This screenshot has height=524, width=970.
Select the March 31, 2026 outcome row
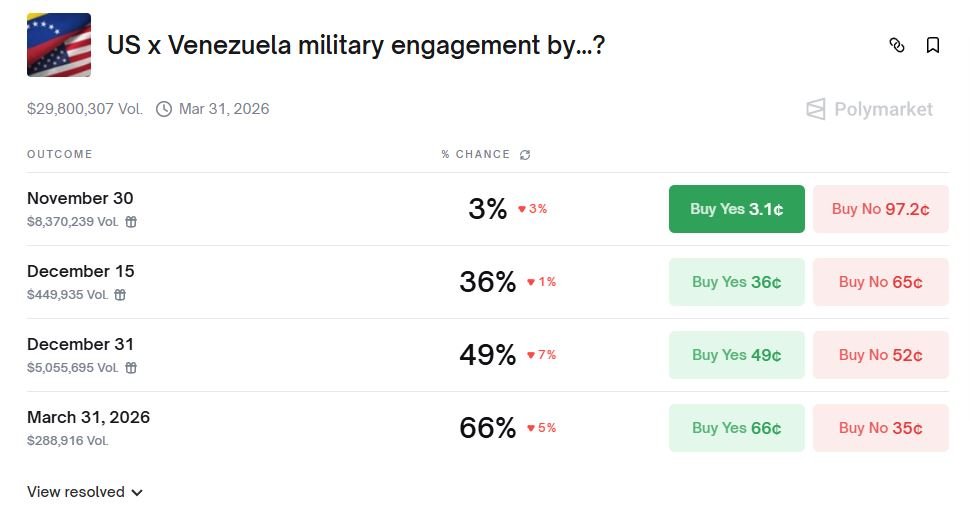coord(88,417)
